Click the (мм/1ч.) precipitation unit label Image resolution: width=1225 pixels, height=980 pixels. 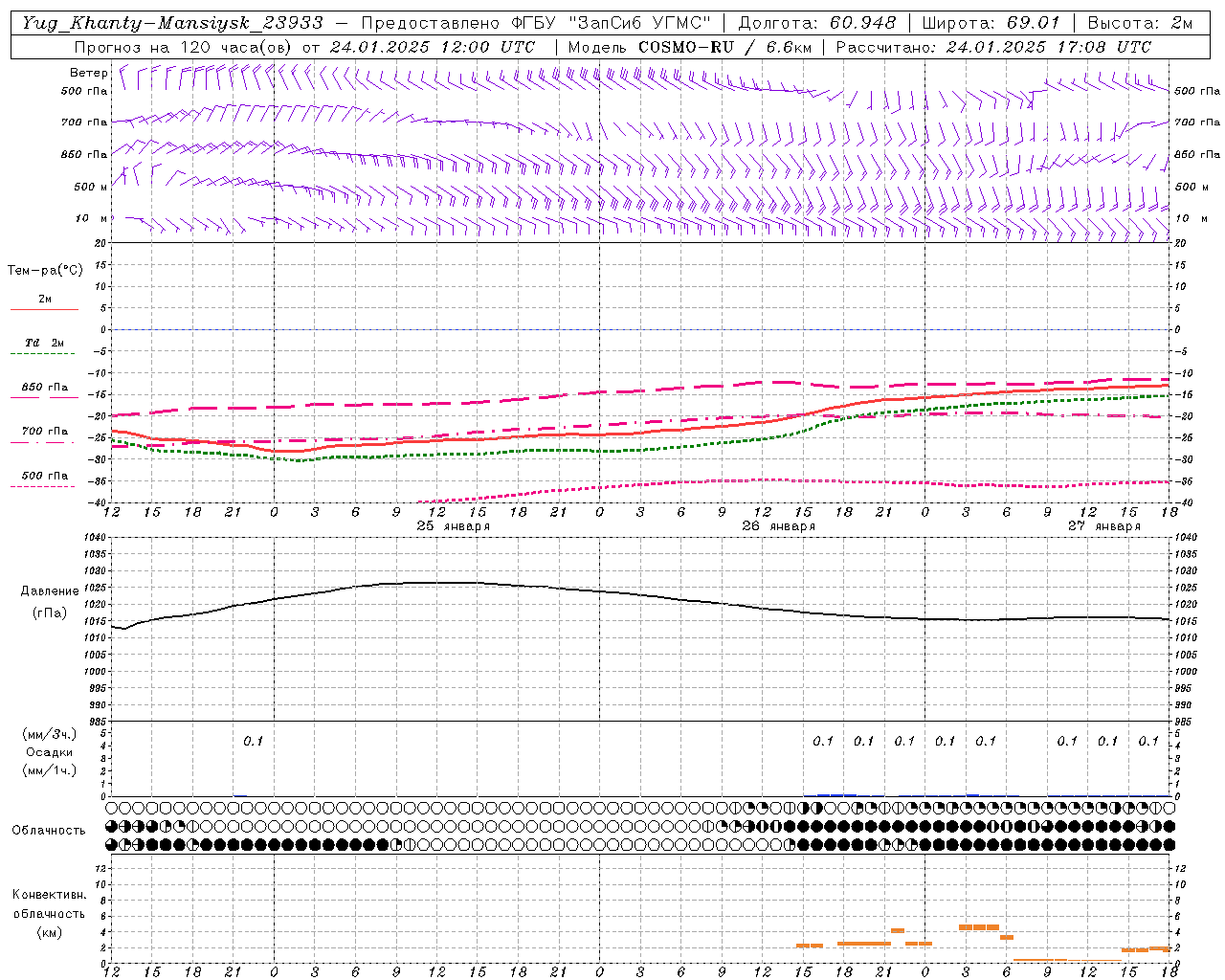[49, 770]
